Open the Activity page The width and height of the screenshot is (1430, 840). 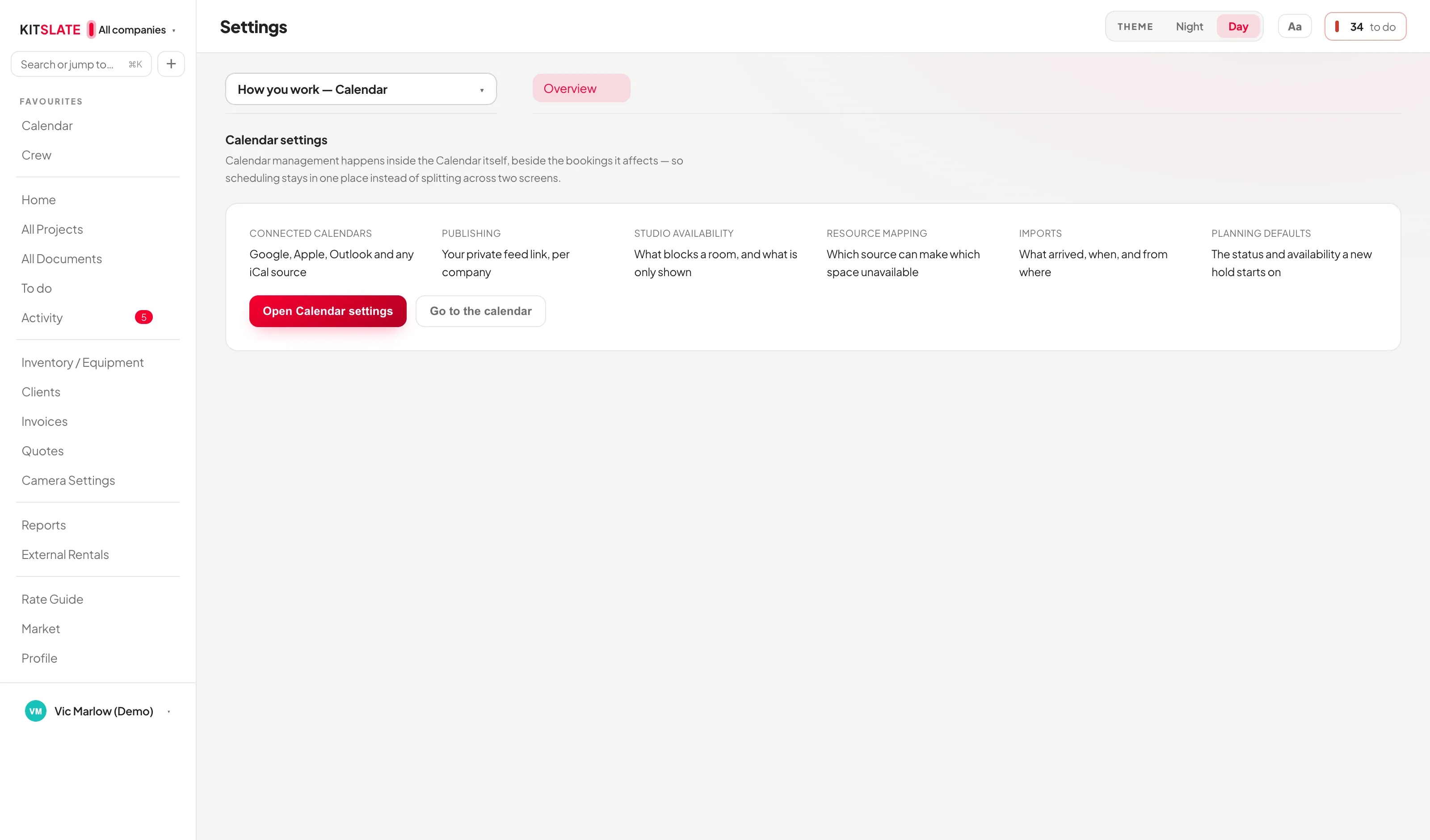(x=42, y=318)
